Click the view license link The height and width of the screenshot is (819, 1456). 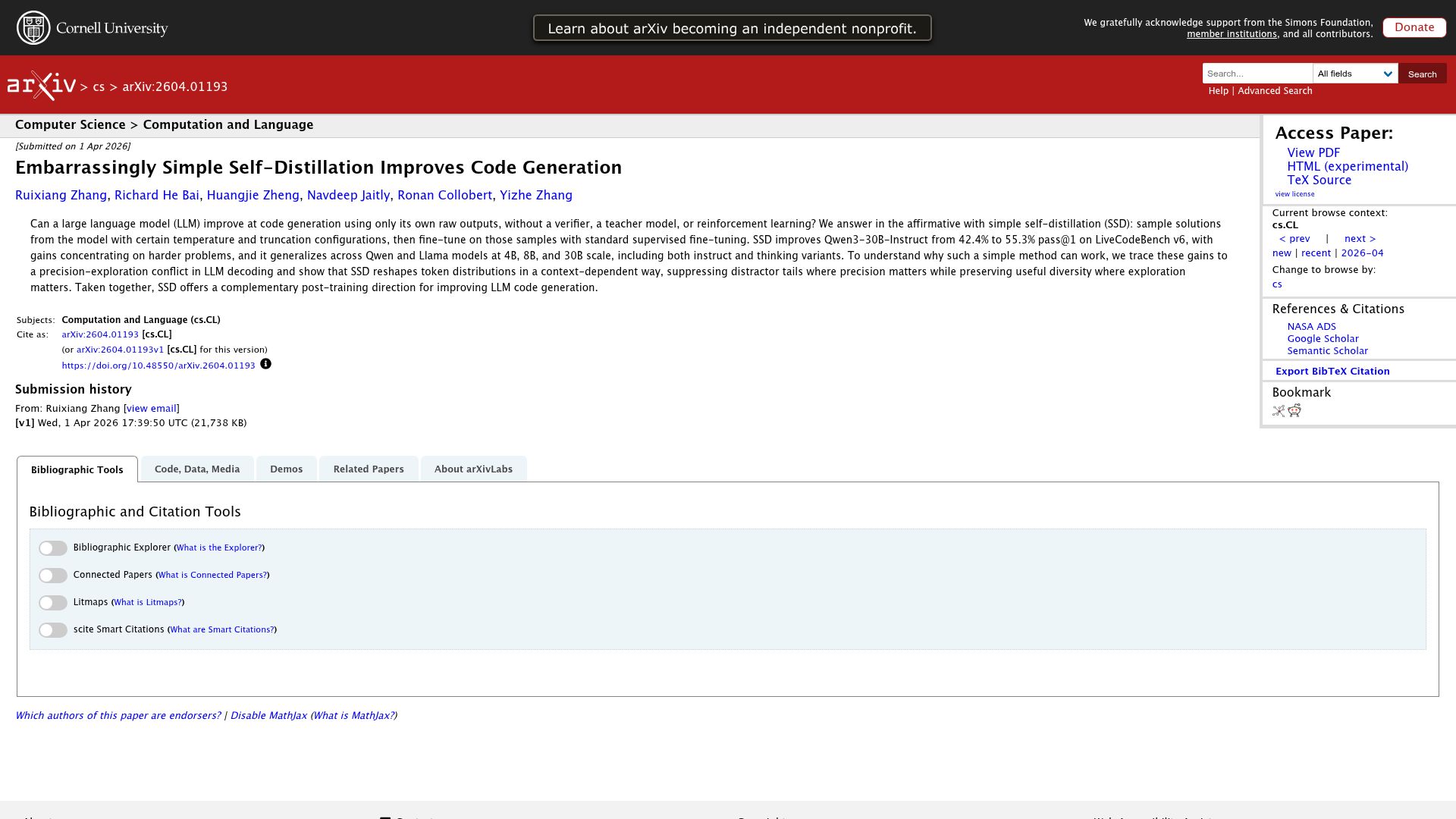[1294, 194]
